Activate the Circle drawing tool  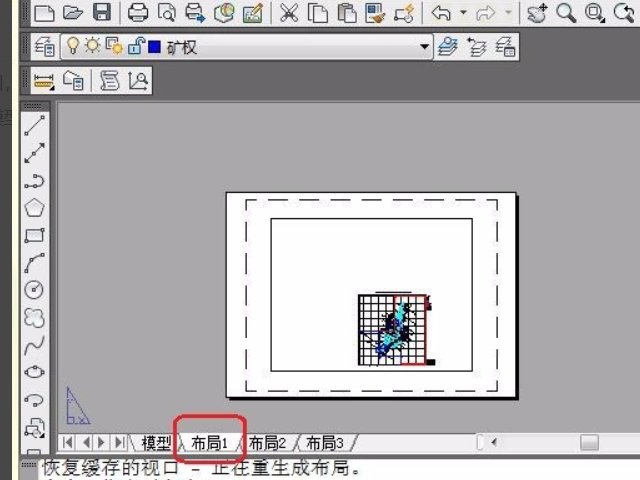(35, 290)
